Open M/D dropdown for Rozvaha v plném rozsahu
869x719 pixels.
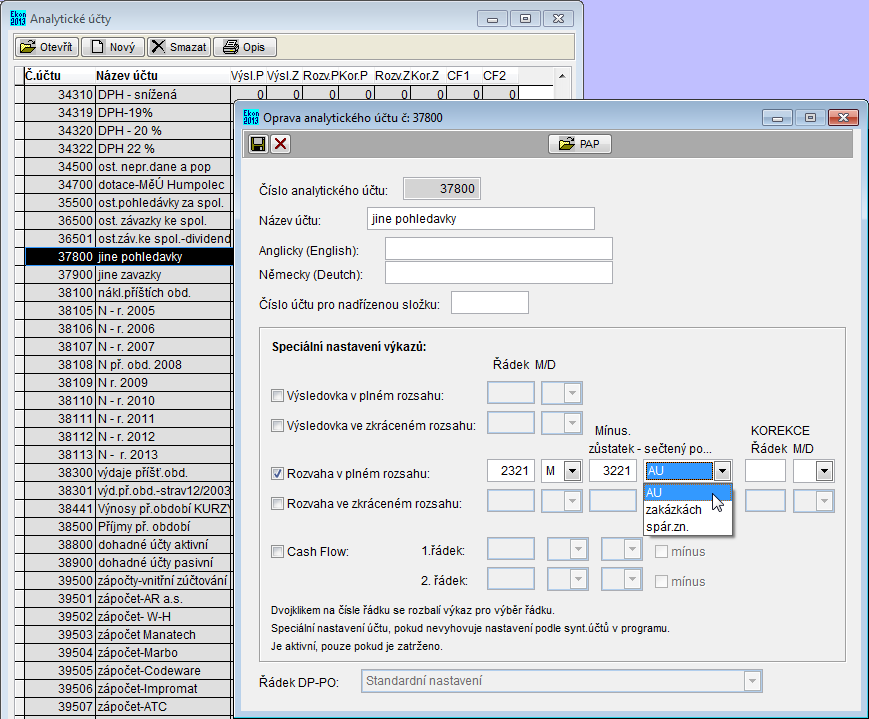pyautogui.click(x=572, y=471)
